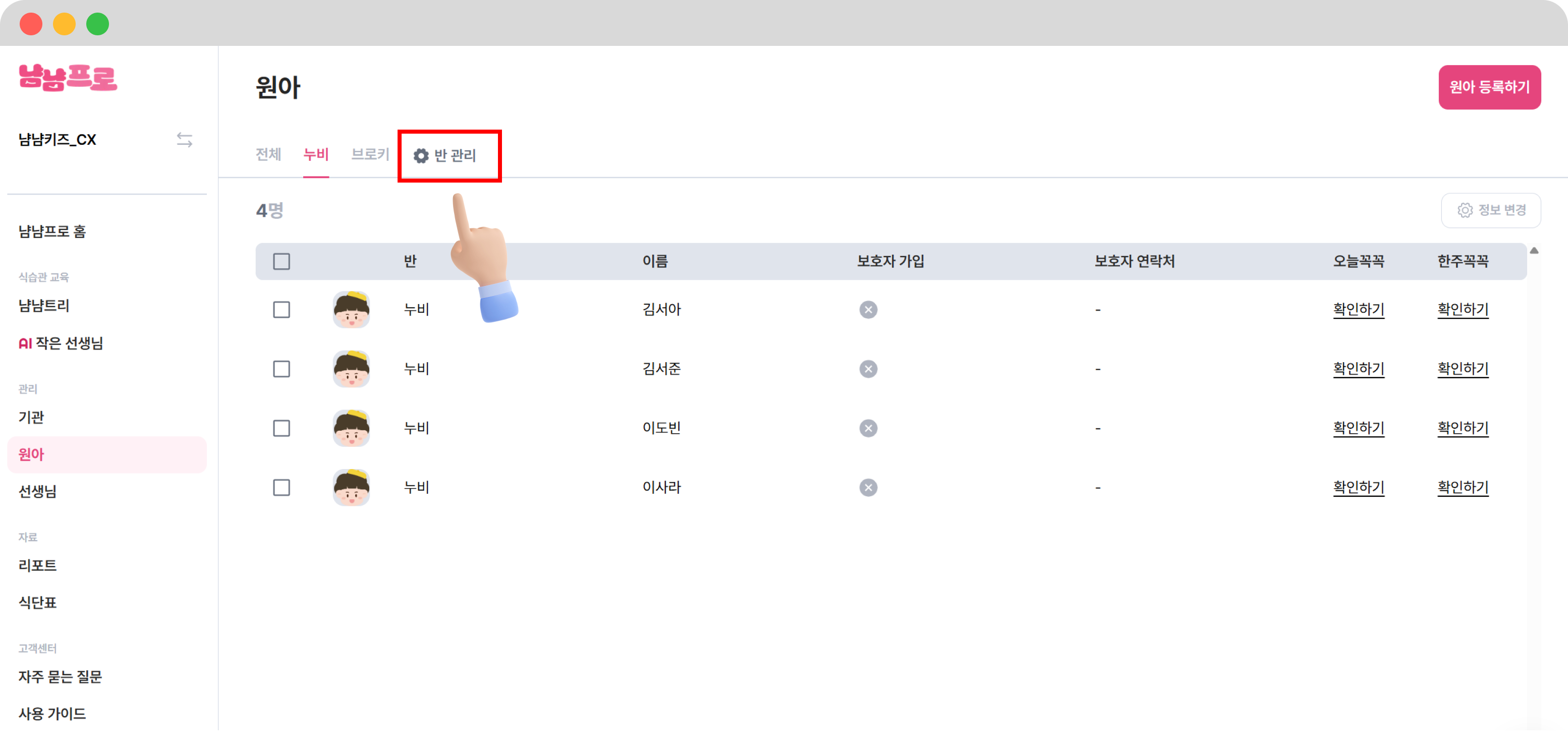Click 이사라's guardian status X icon
Screen dimensions: 1568x756
coord(868,488)
